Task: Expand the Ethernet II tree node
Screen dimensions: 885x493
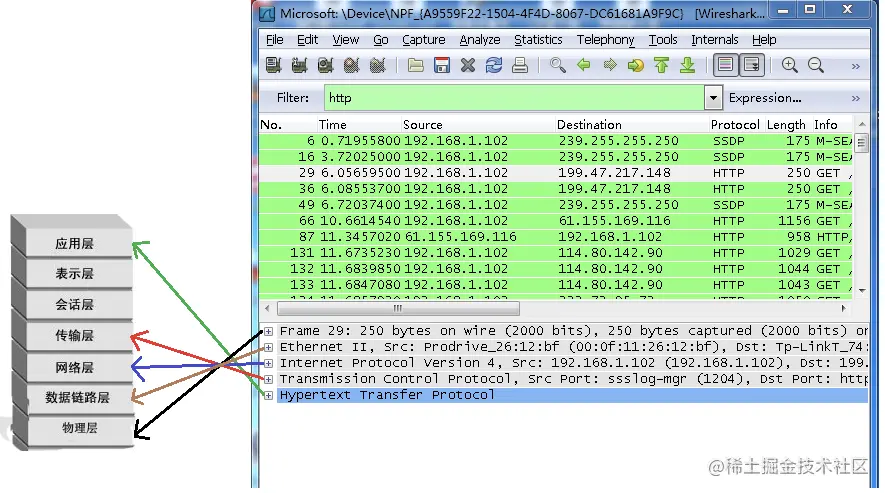Action: 269,347
